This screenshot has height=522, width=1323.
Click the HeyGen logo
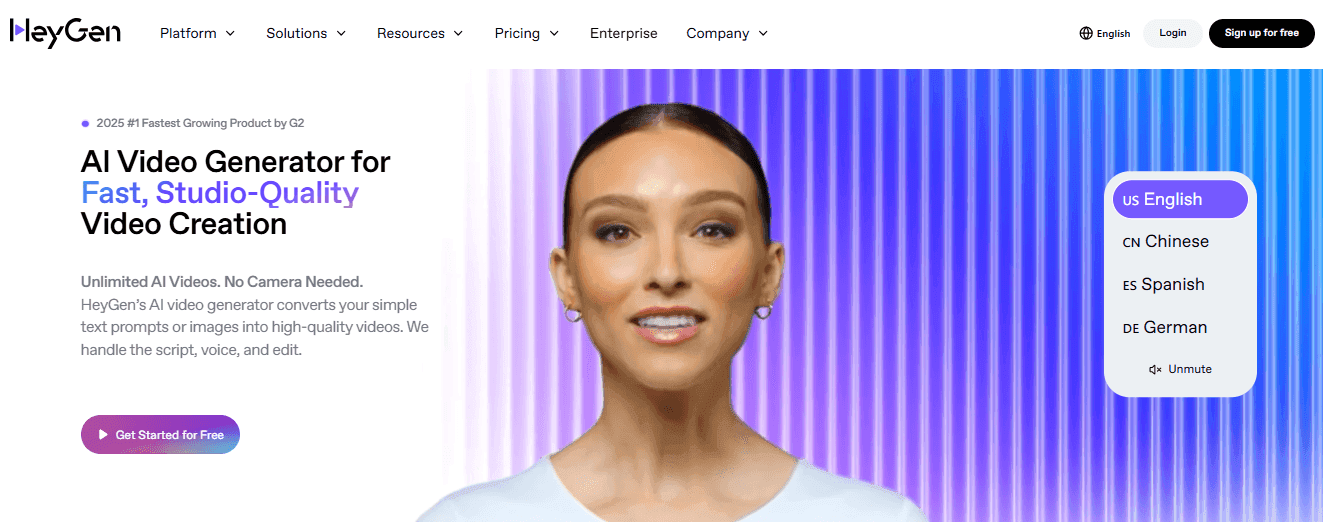[65, 33]
